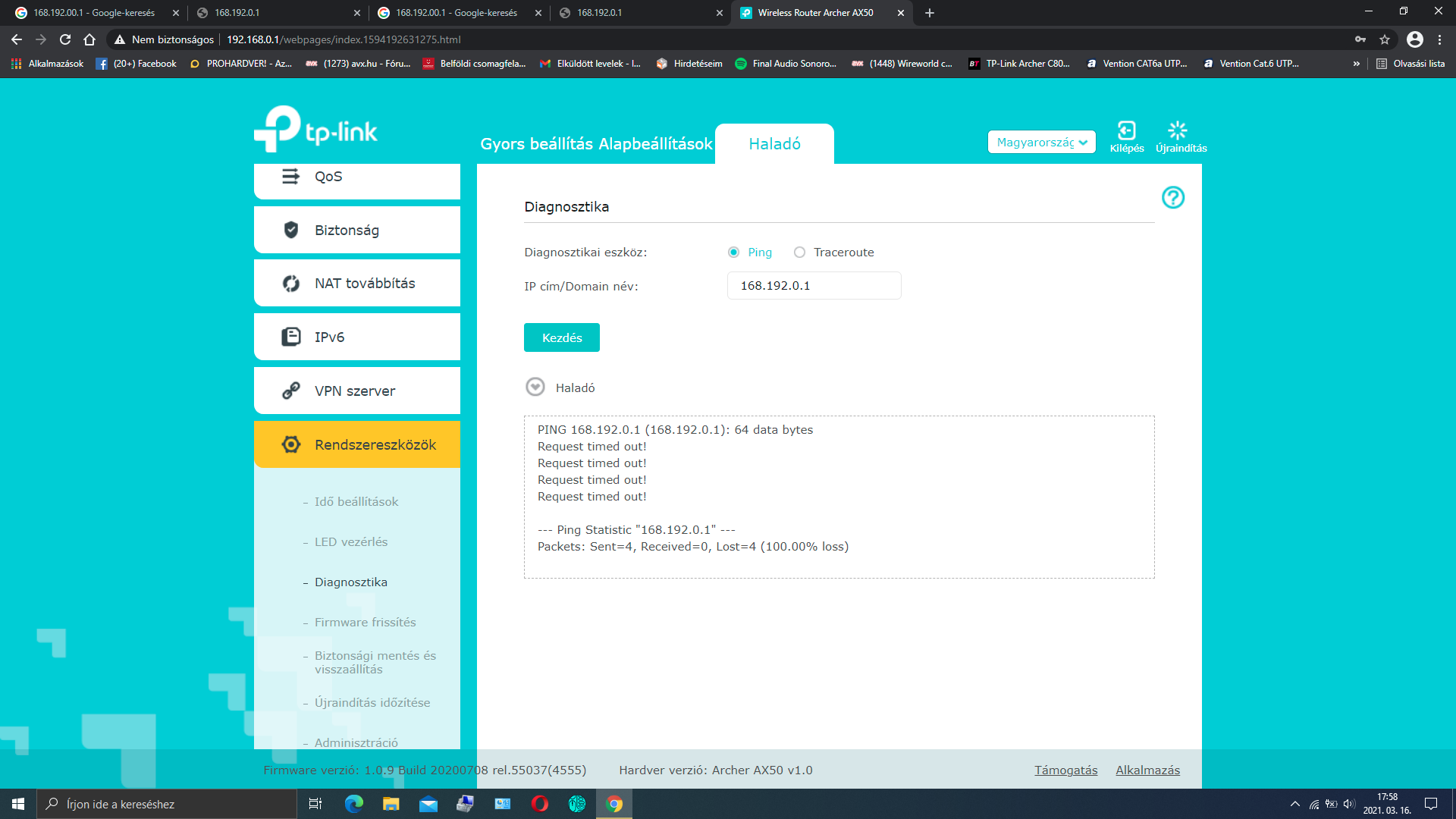Switch to Alapbeállítások tab
Viewport: 1456px width, 819px height.
point(655,144)
